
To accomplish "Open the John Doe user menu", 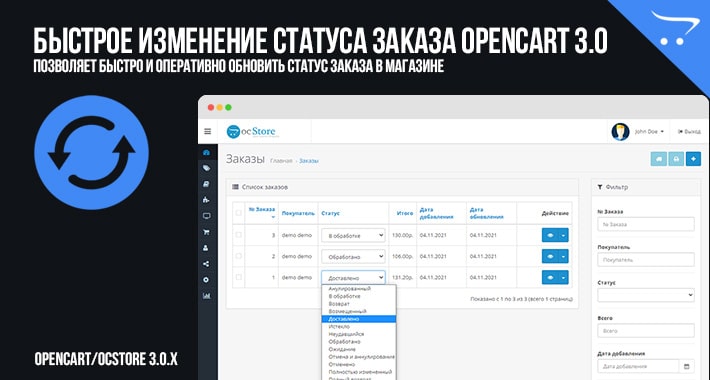I will click(x=649, y=132).
